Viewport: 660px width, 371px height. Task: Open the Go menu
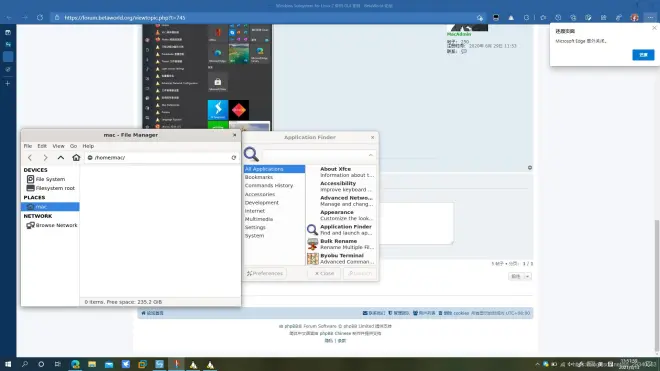pyautogui.click(x=73, y=146)
